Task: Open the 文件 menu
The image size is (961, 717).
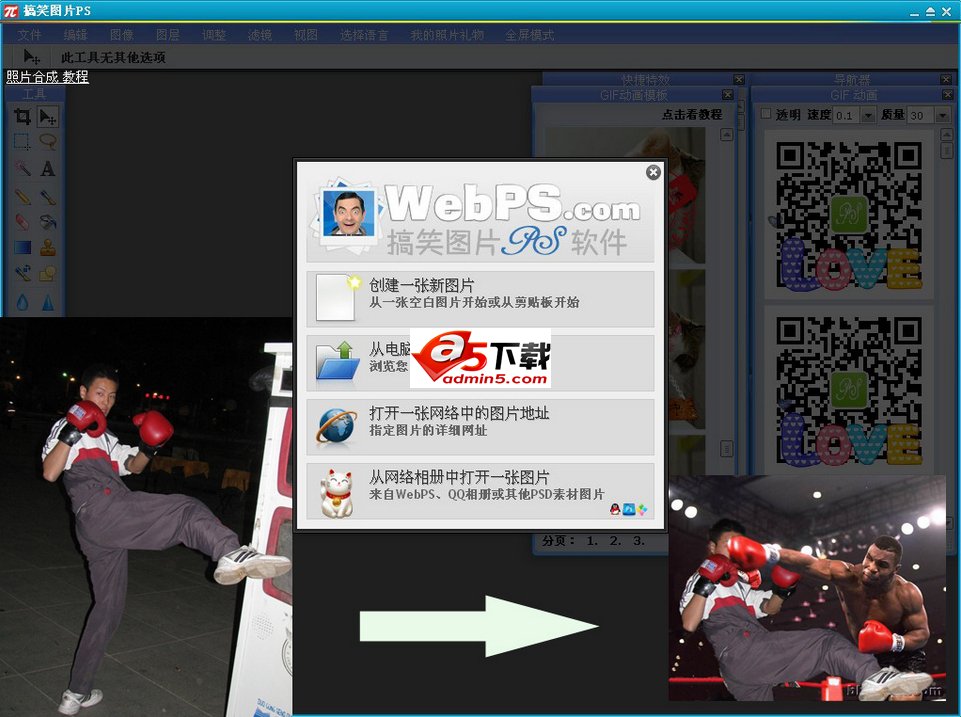Action: (x=28, y=33)
